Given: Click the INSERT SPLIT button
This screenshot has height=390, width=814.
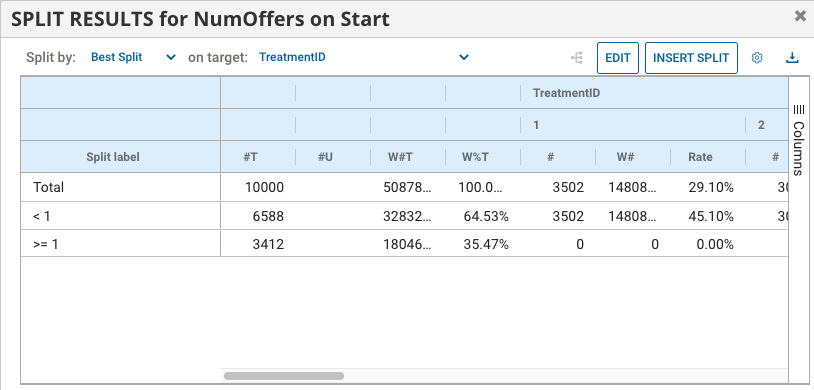Looking at the screenshot, I should [691, 58].
